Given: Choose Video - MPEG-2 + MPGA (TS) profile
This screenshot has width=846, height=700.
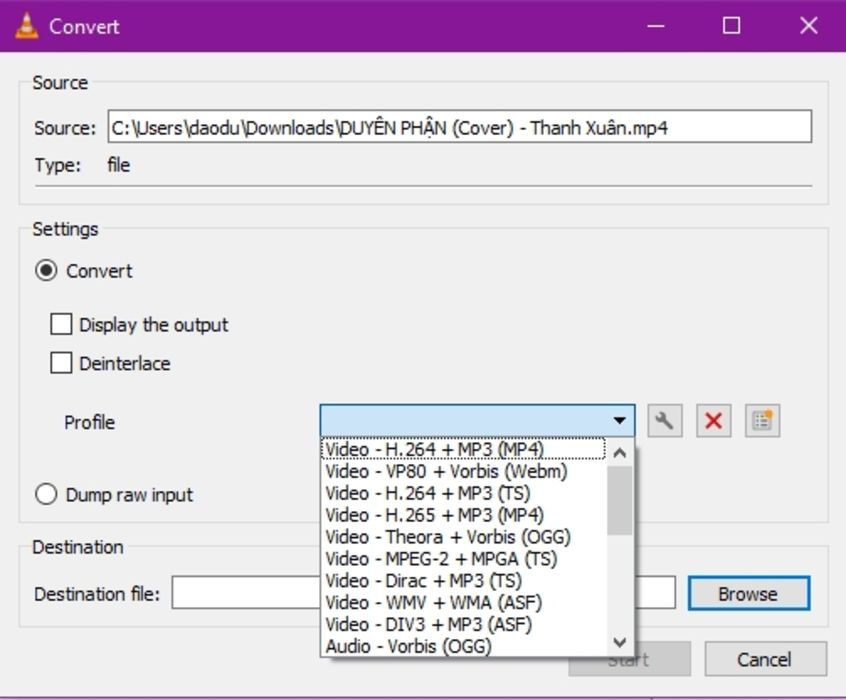Looking at the screenshot, I should 463,559.
